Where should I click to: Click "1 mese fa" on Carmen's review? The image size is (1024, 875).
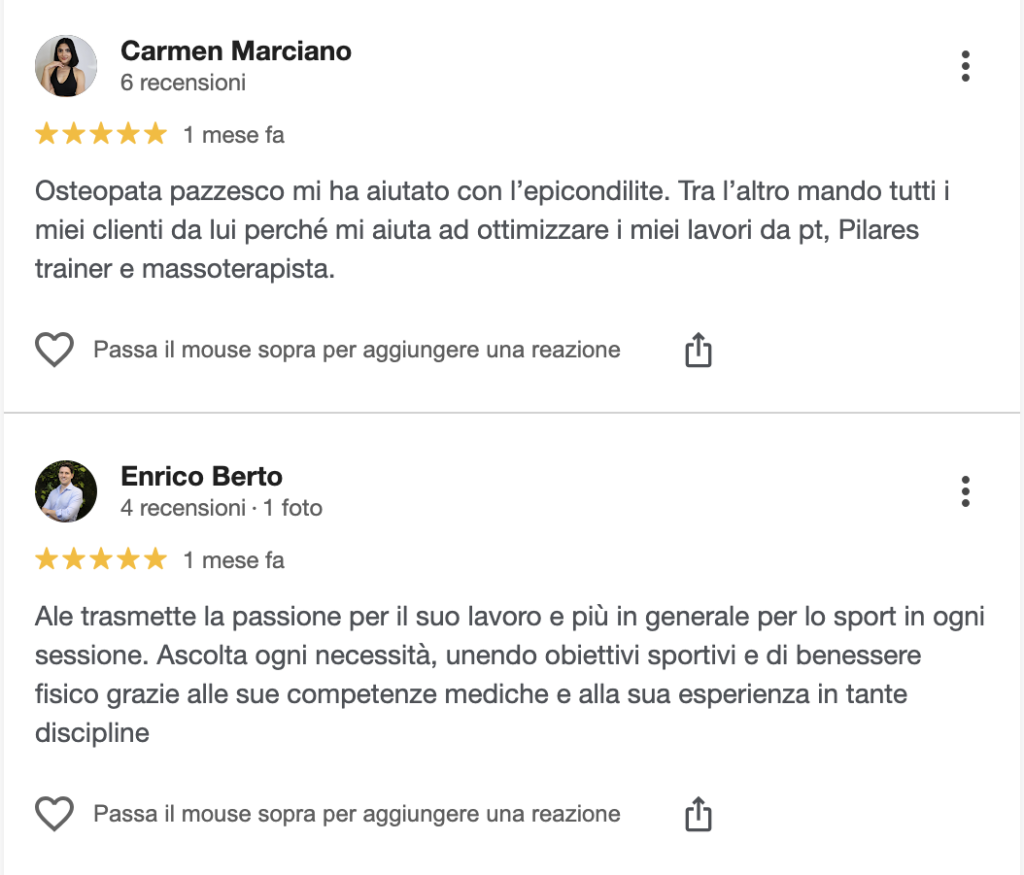coord(234,135)
